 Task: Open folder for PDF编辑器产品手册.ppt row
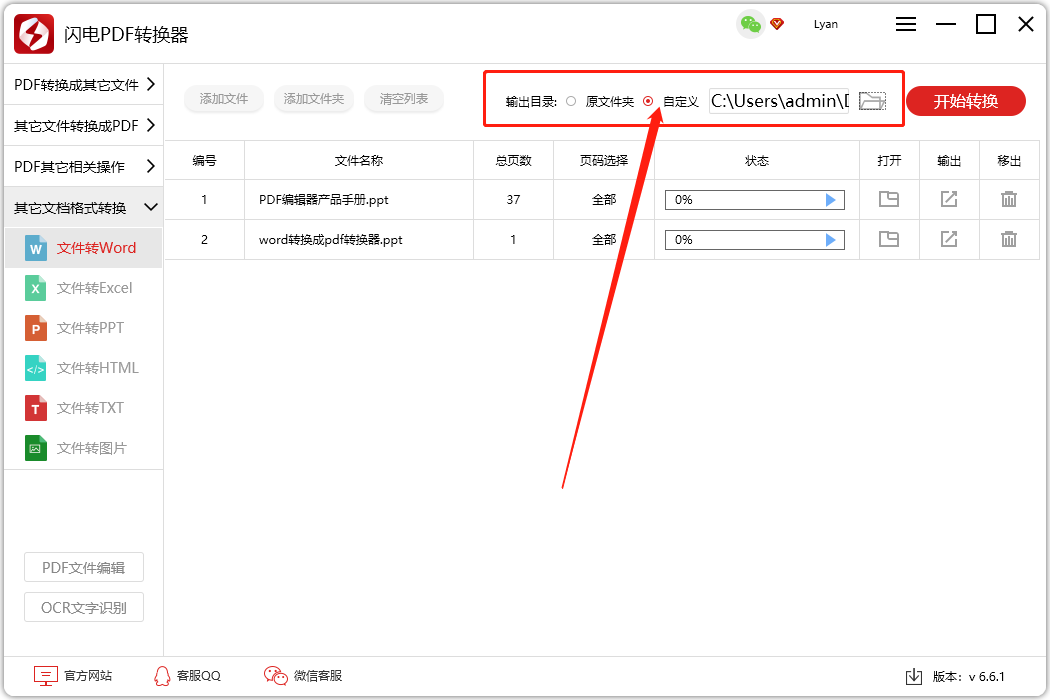889,199
